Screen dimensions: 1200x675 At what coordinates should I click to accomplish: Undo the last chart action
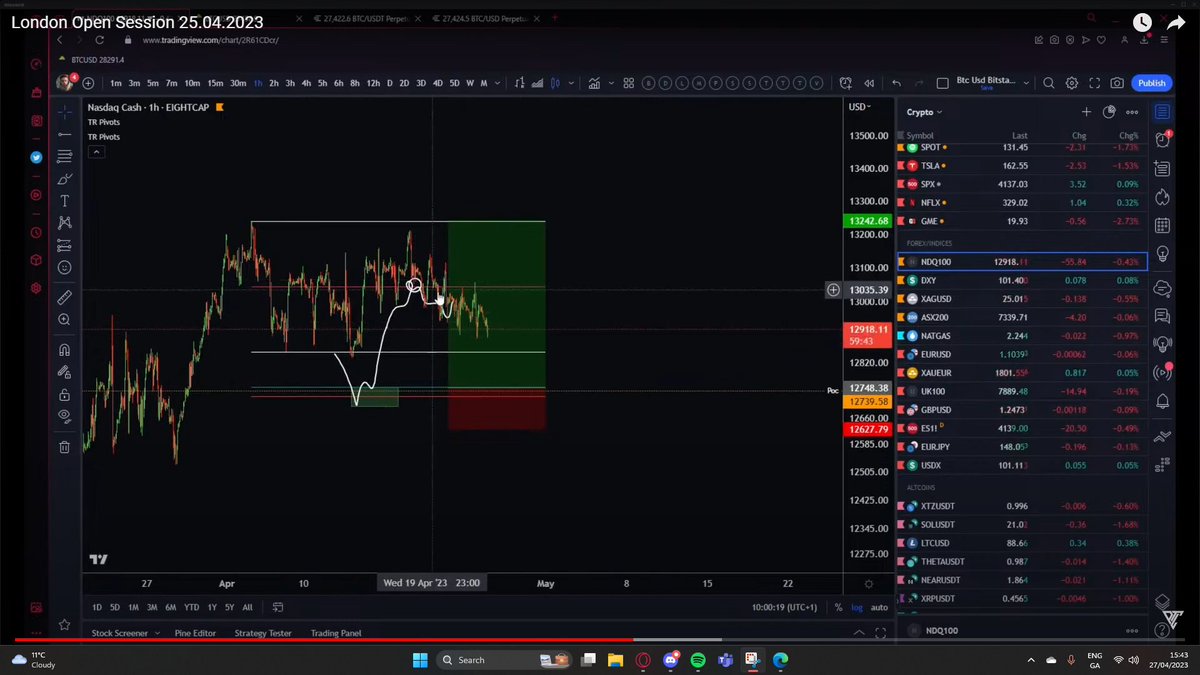[x=896, y=83]
